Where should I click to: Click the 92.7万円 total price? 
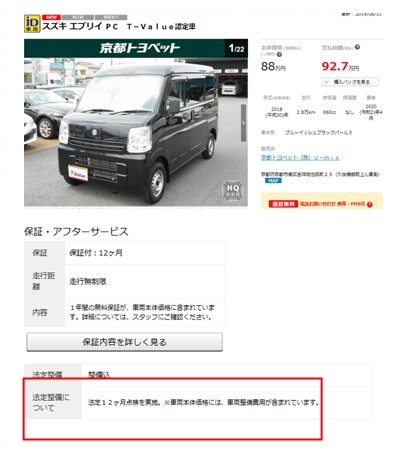coord(340,67)
